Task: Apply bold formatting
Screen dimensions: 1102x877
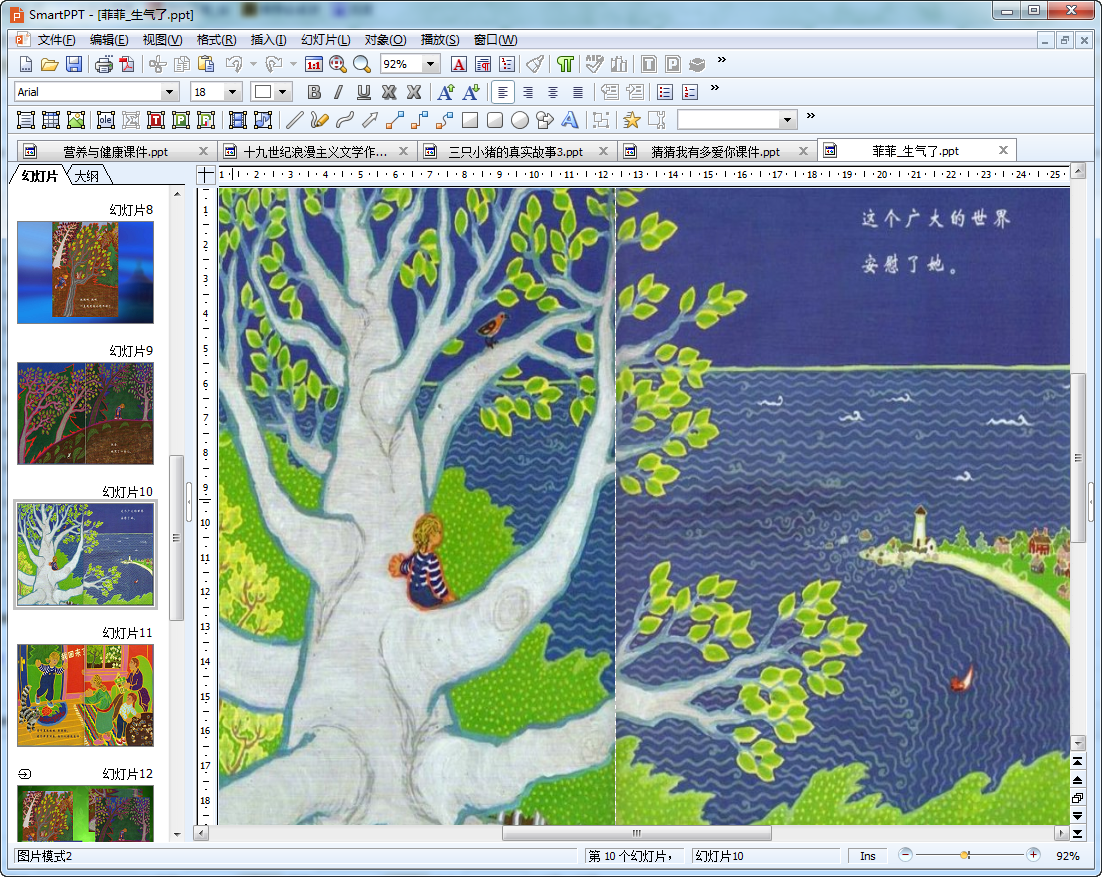Action: tap(314, 92)
